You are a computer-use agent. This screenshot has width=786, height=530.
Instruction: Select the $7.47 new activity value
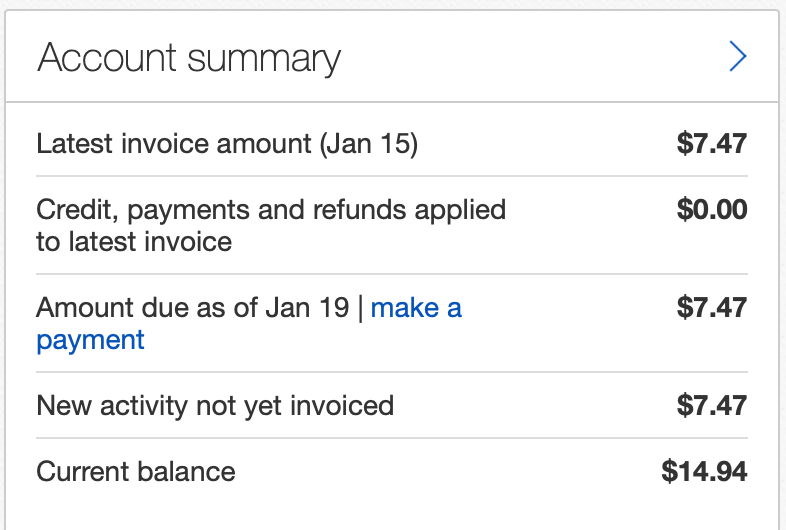click(711, 406)
